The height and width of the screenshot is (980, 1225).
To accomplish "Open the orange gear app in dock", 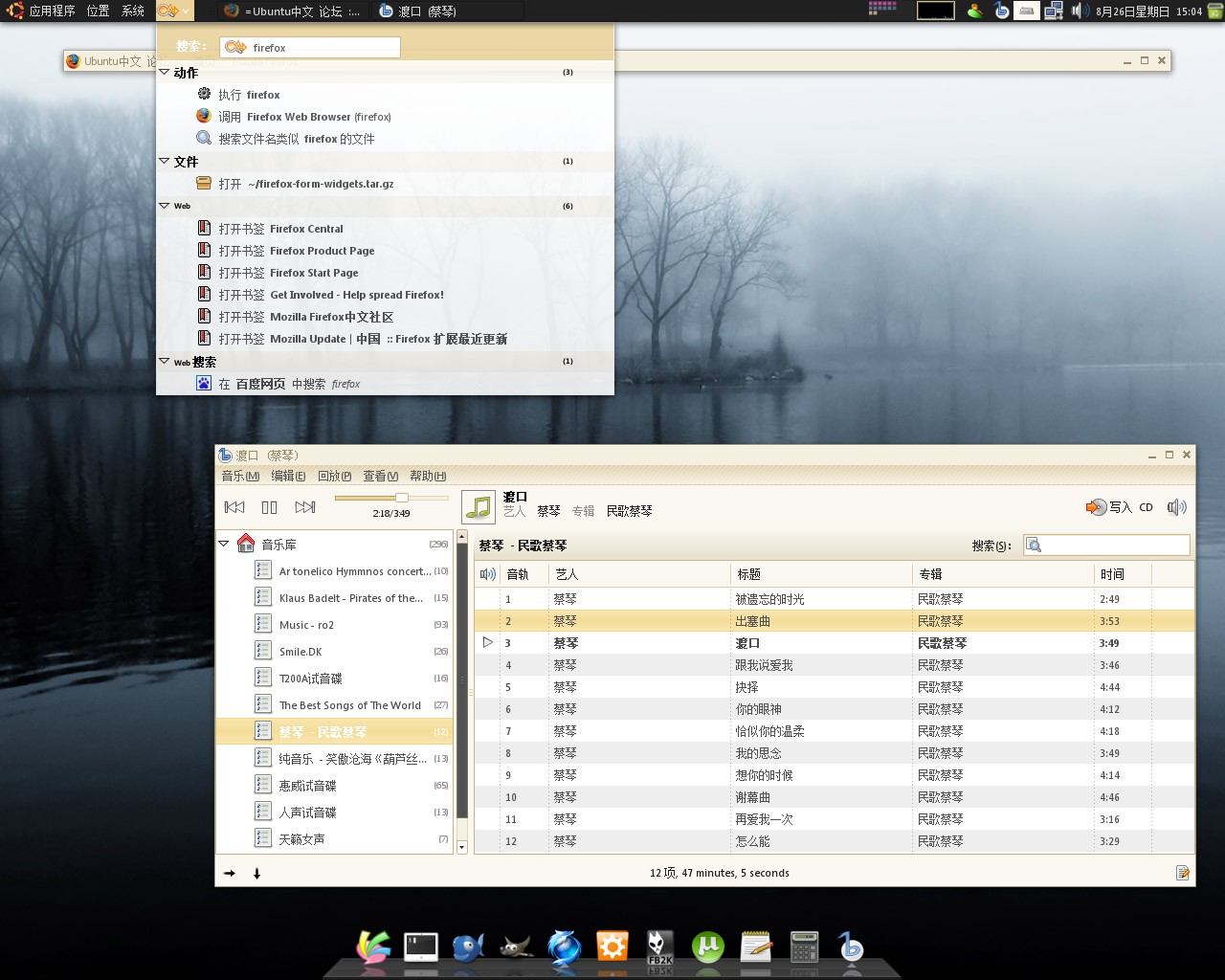I will point(612,947).
